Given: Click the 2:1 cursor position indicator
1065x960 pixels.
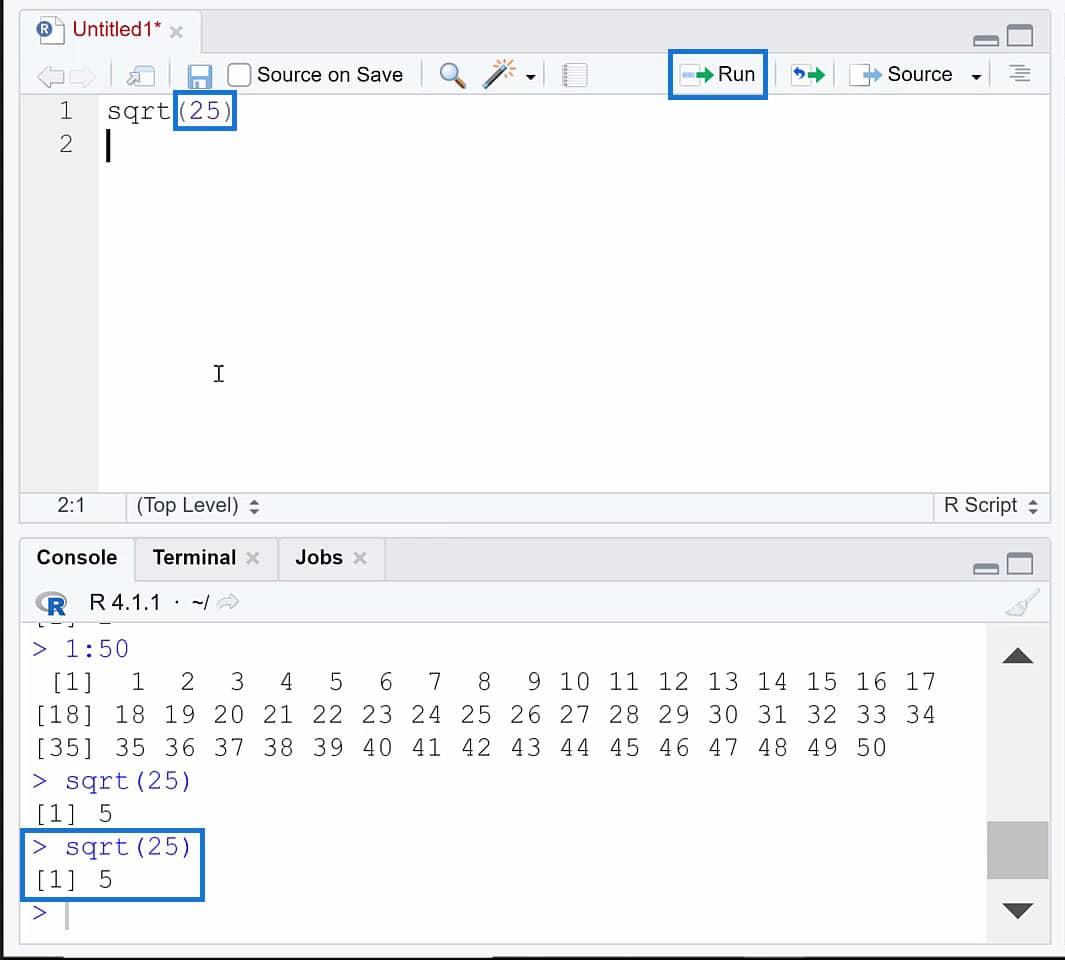Looking at the screenshot, I should pos(71,505).
